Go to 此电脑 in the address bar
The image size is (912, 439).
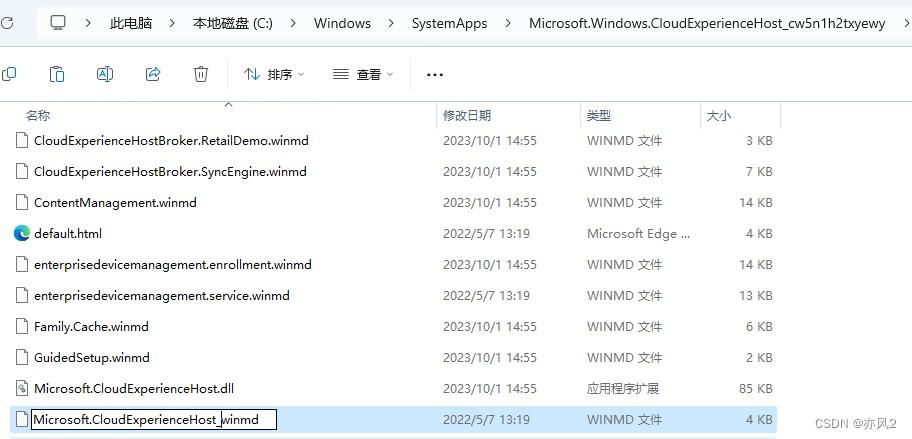pos(131,23)
